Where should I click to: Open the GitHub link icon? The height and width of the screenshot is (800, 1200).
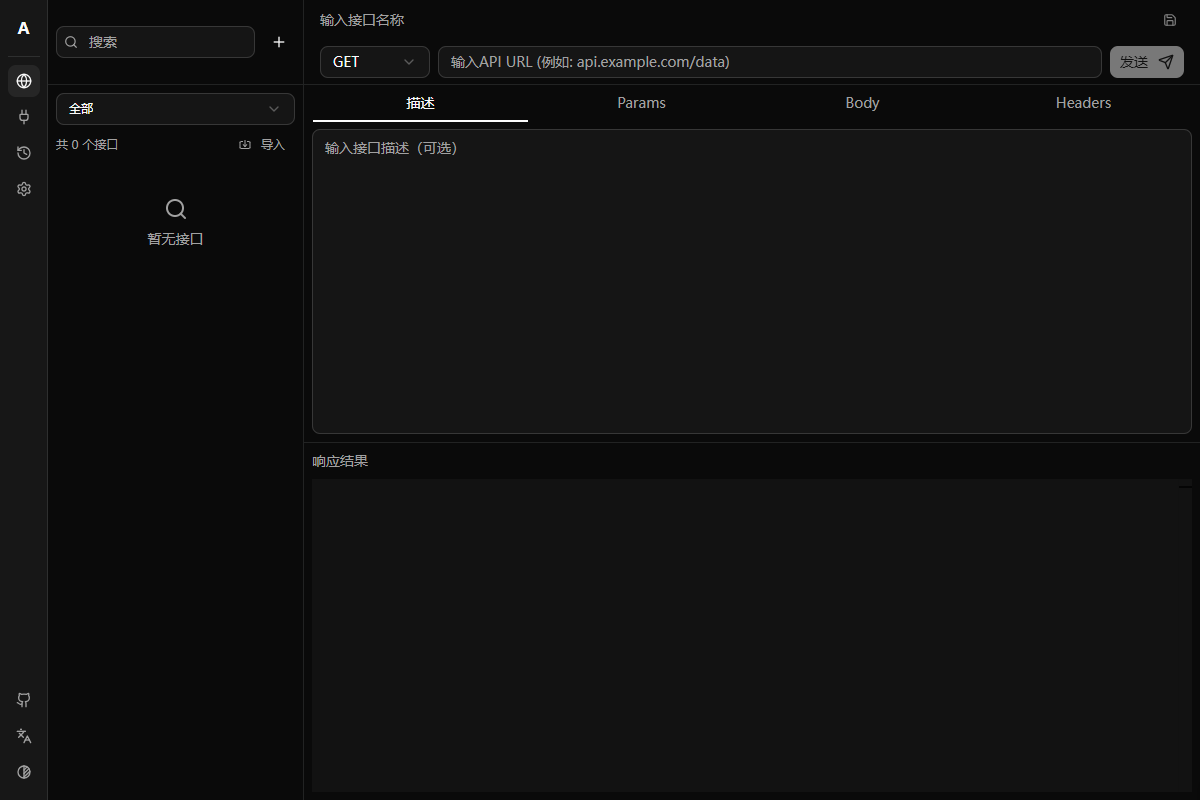coord(24,700)
